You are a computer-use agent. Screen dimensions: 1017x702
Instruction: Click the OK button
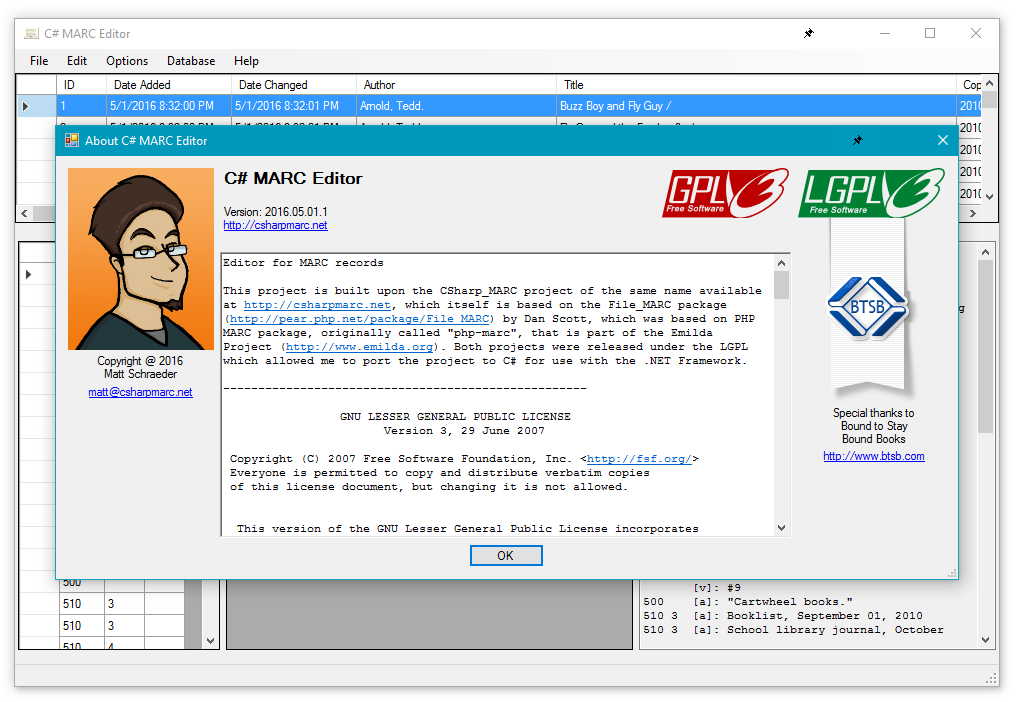coord(506,555)
